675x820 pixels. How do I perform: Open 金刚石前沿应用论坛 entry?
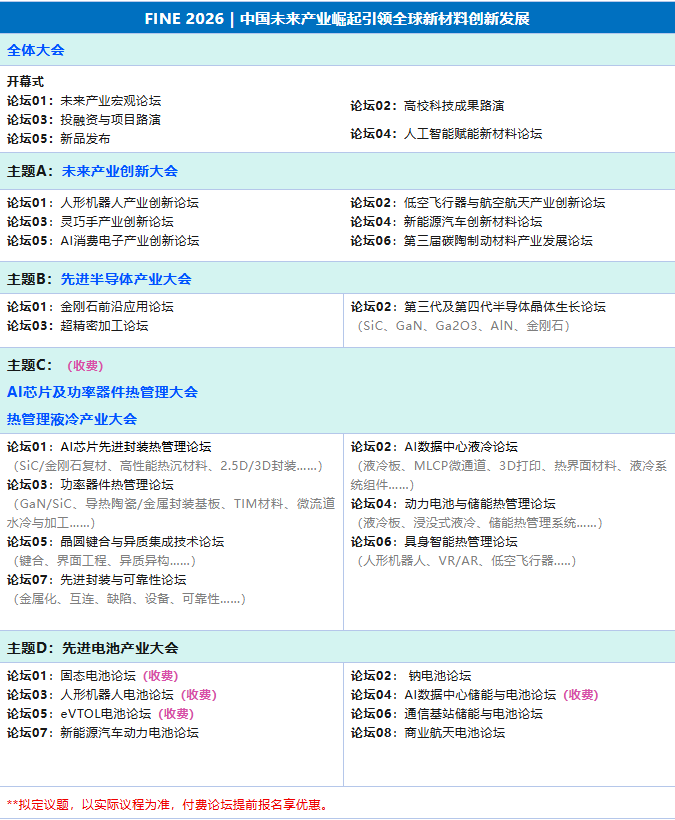[116, 307]
